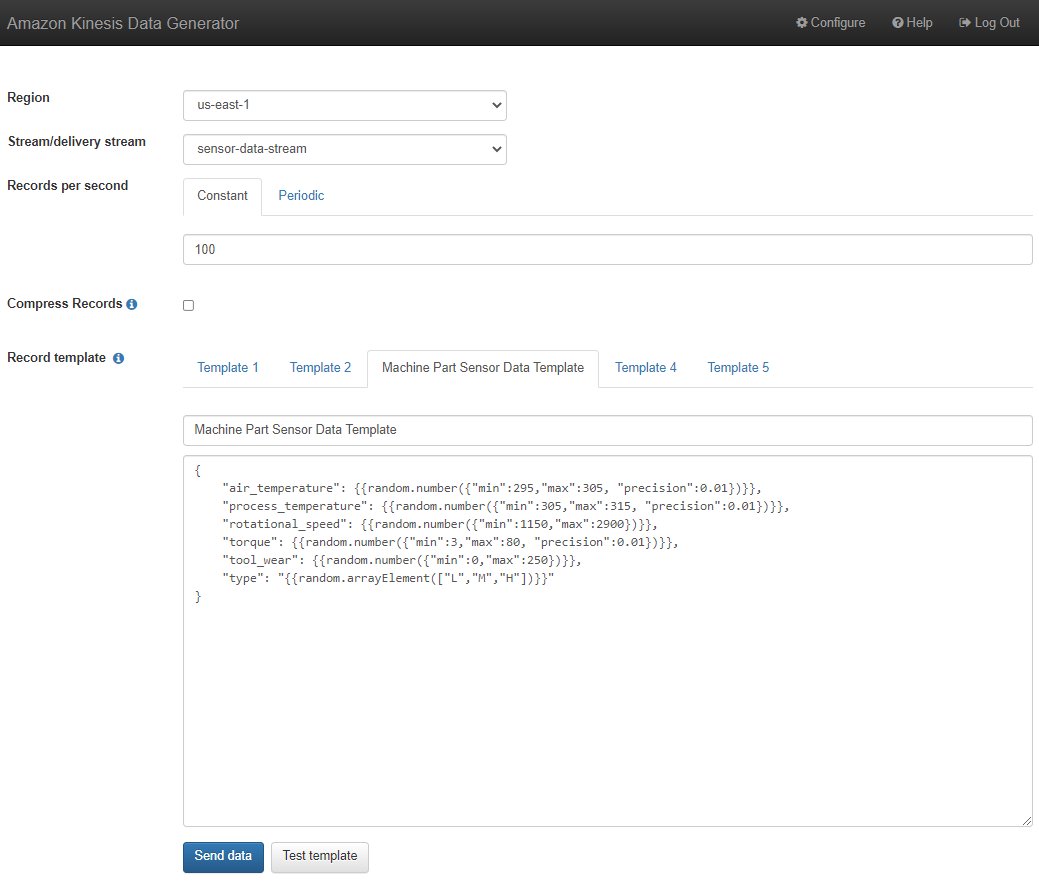Select Machine Part Sensor Data Template tab
This screenshot has width=1039, height=884.
(x=483, y=368)
